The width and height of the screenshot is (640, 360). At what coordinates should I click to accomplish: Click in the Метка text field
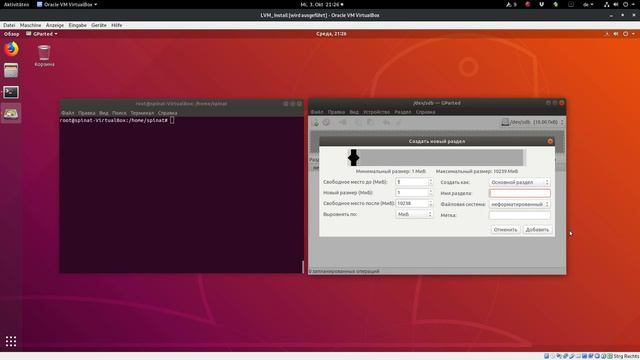pos(520,215)
